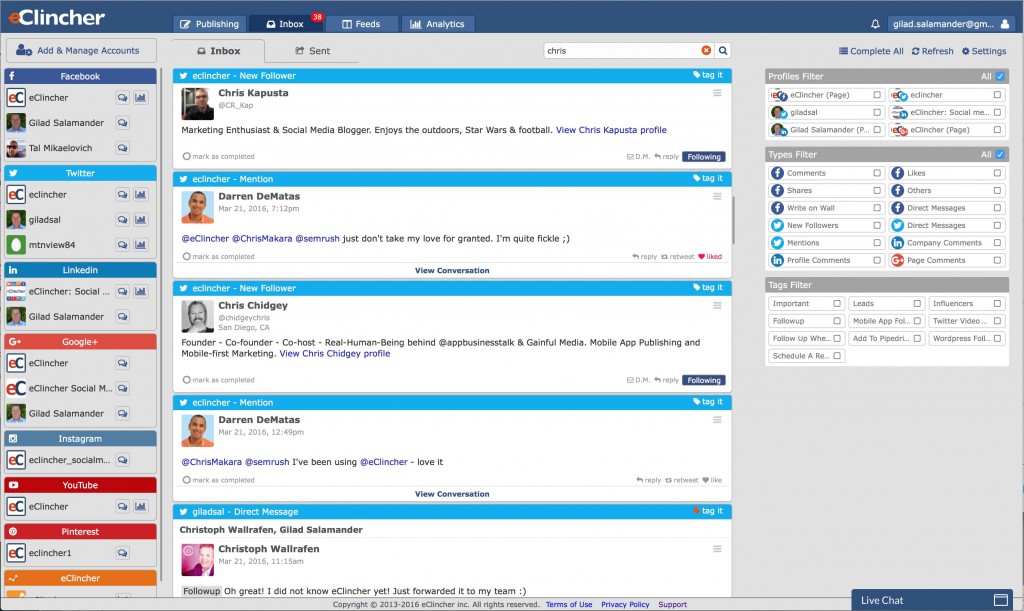Send D.M. to Chris Kapusta
The width and height of the screenshot is (1024, 611).
click(x=638, y=157)
